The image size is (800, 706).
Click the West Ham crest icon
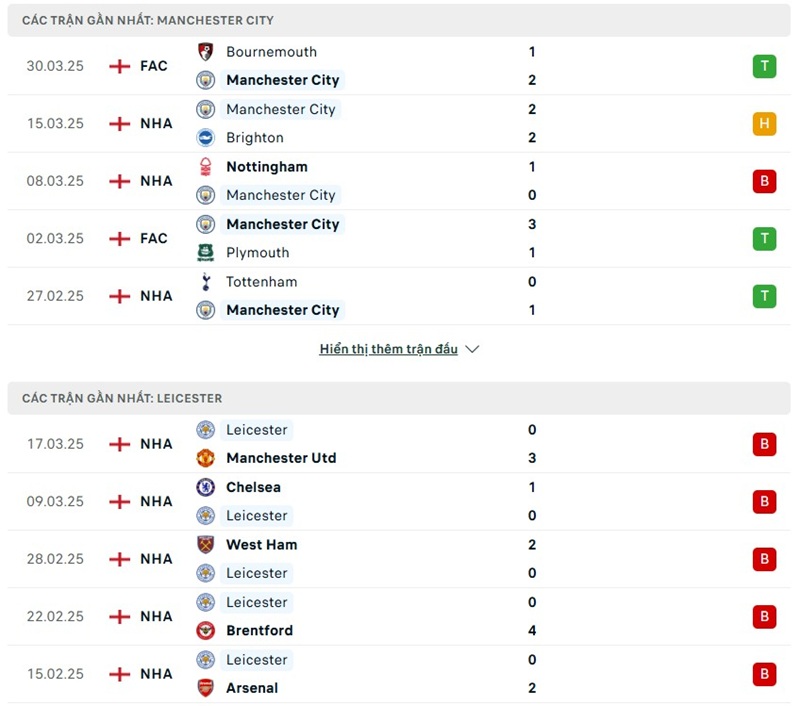point(206,545)
